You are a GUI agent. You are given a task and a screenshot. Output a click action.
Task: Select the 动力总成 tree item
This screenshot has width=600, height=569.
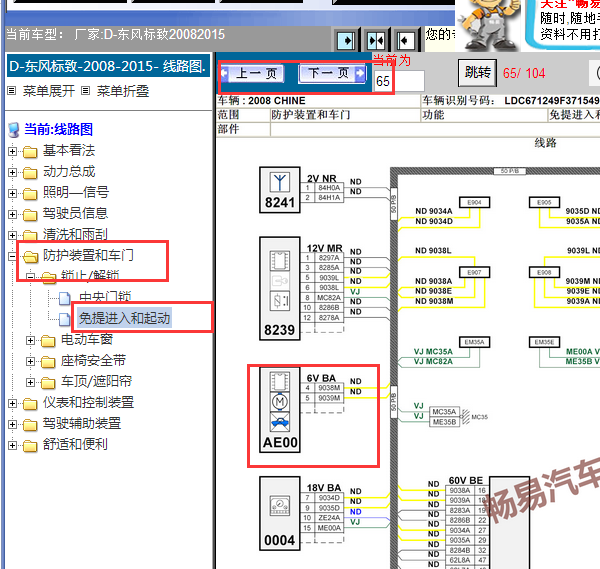tap(69, 171)
